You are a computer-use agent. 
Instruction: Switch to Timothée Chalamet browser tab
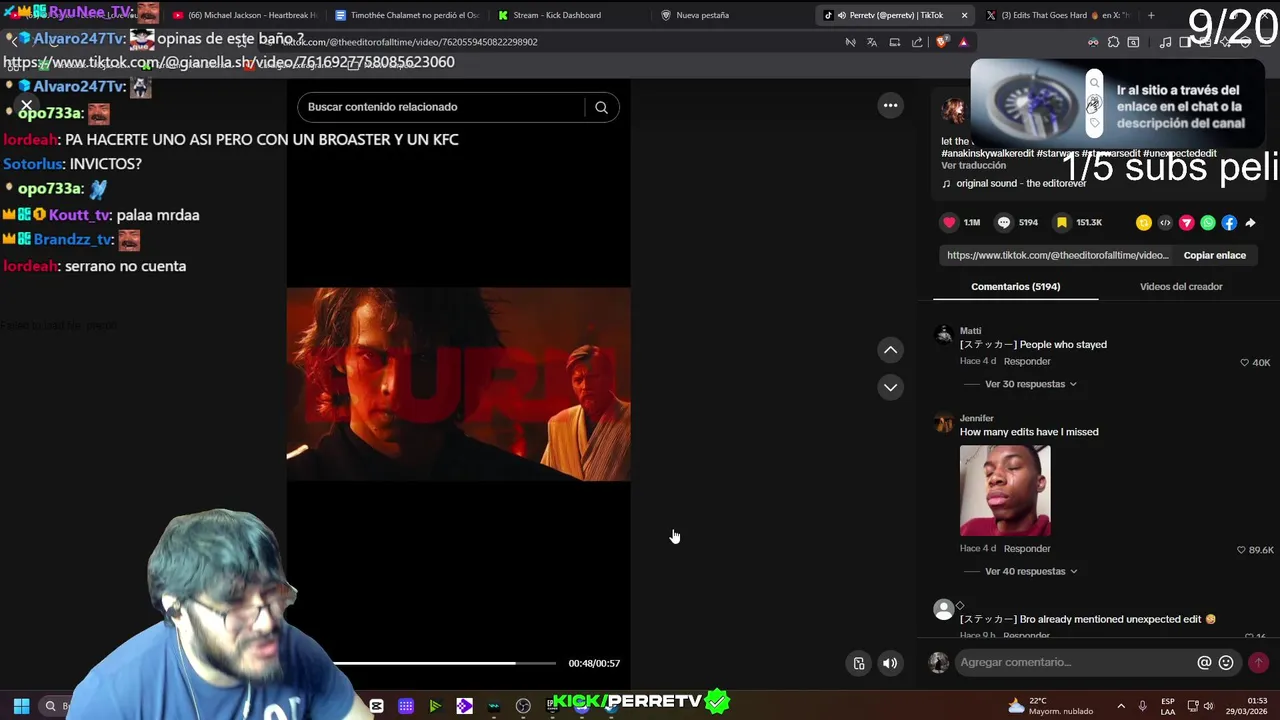point(407,15)
